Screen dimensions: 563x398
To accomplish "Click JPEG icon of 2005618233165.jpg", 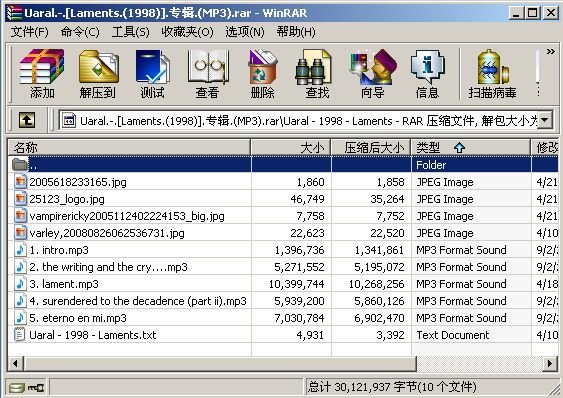I will point(20,182).
